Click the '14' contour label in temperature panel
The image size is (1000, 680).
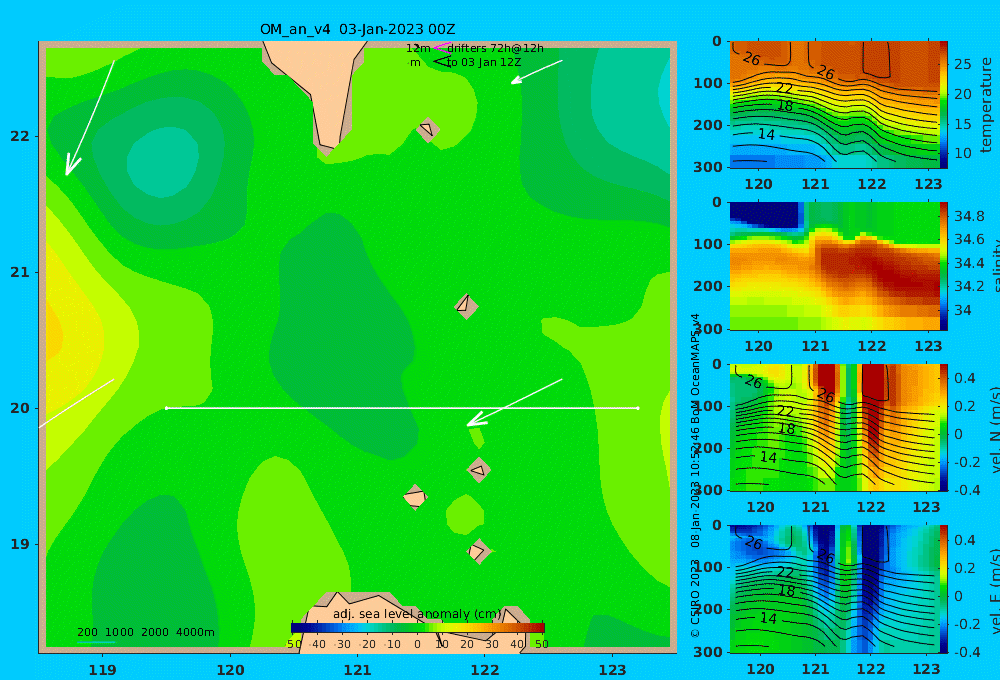766,134
